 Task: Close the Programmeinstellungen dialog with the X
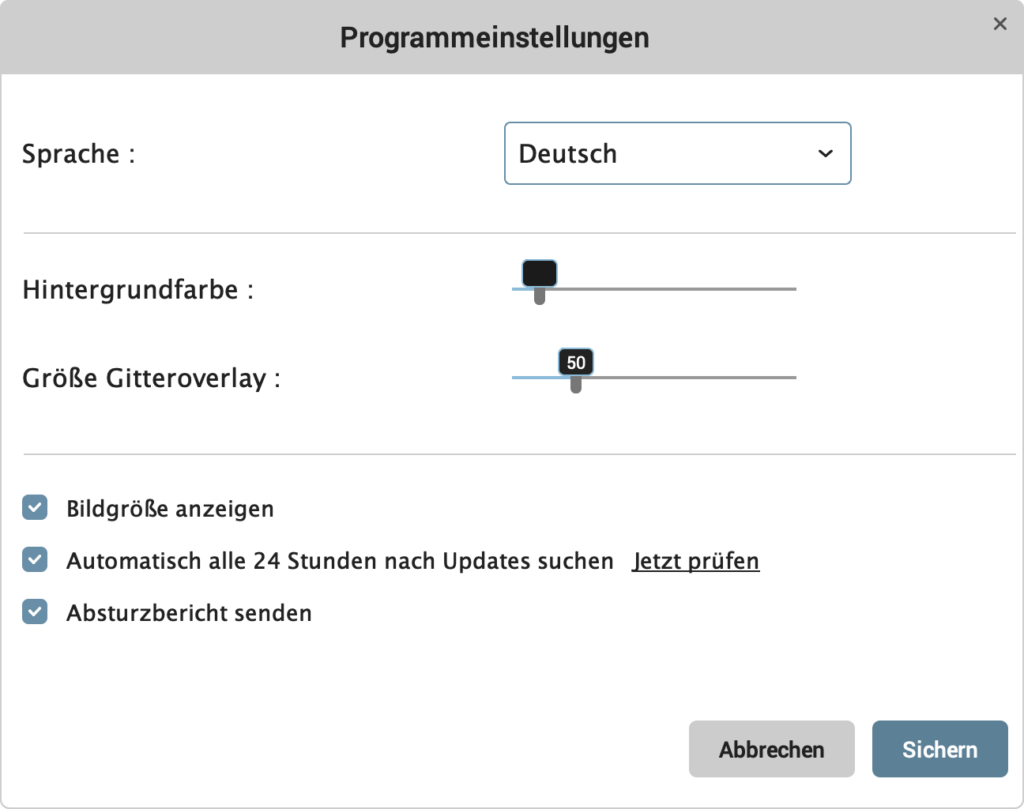click(999, 24)
